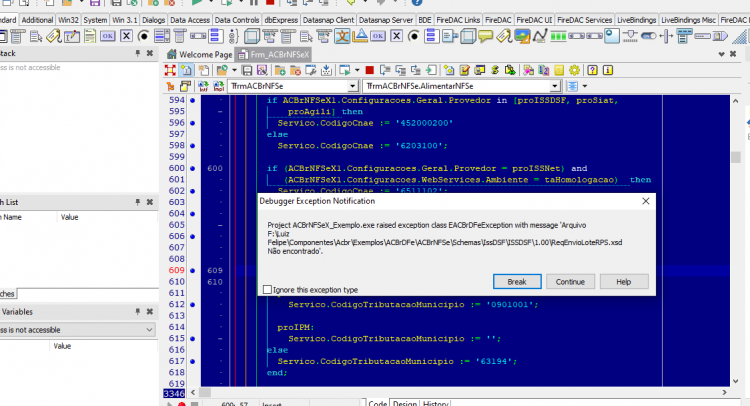Open the Additional component palette tab
Viewport: 750px width, 406px height.
pos(37,20)
